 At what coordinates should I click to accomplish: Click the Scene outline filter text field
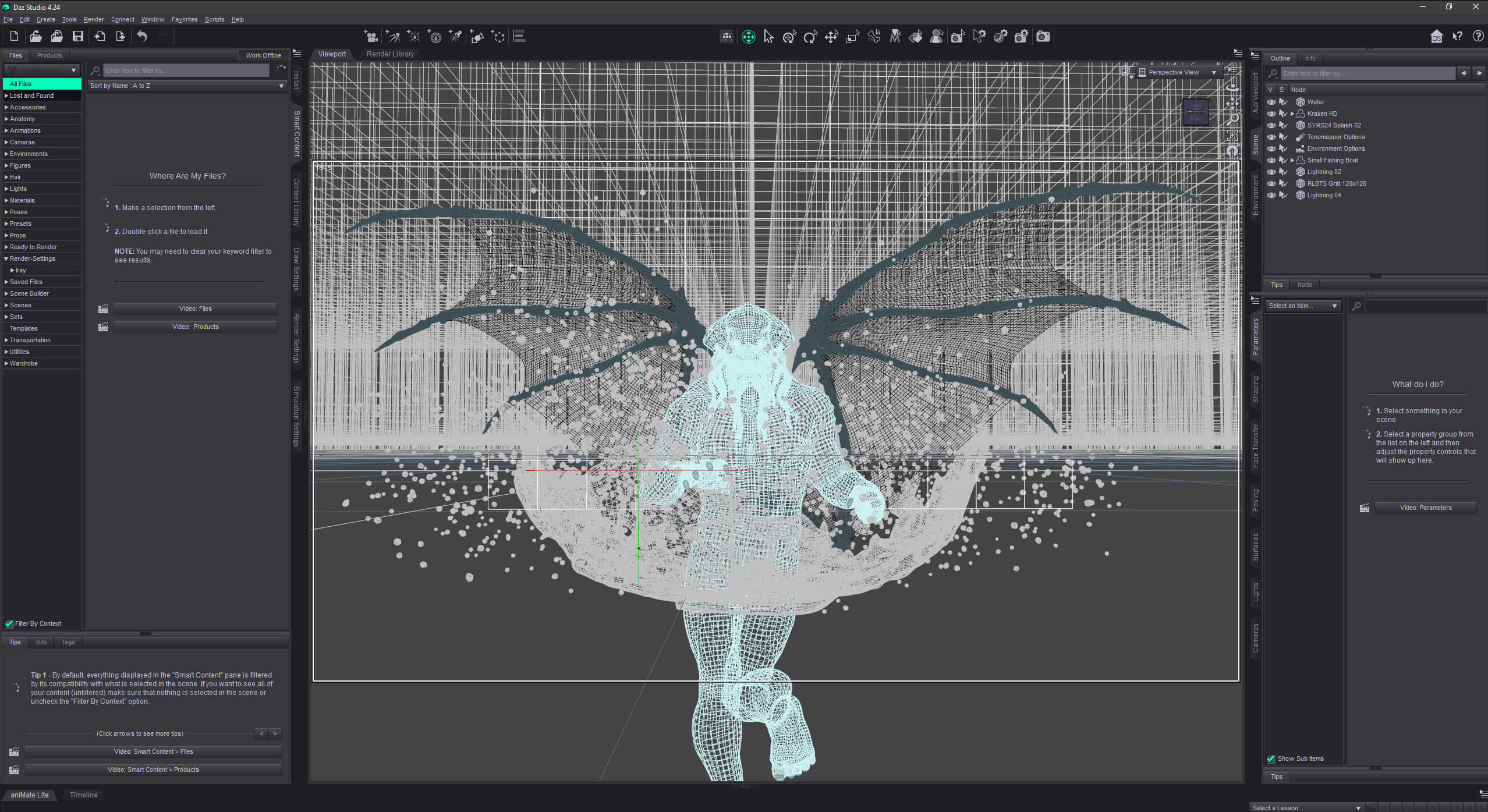[x=1367, y=73]
